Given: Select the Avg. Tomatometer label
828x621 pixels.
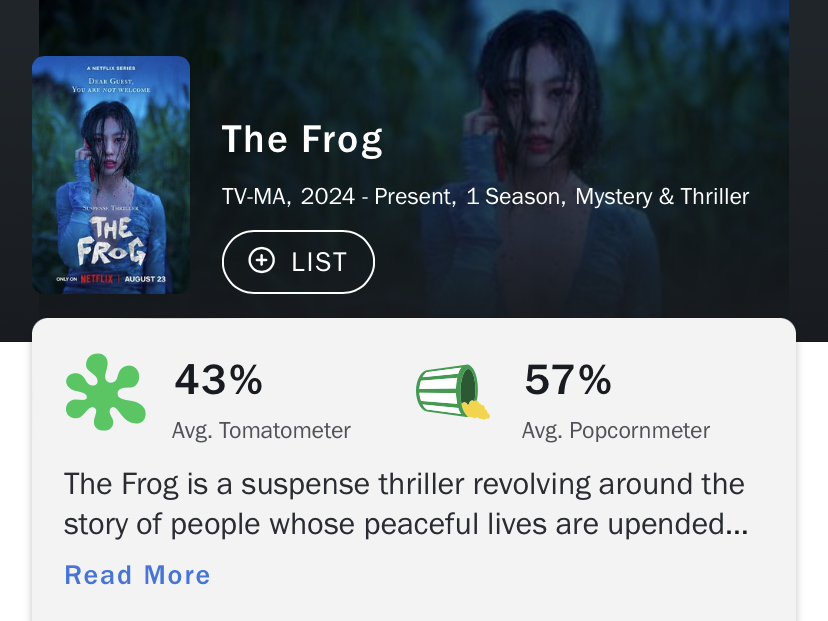Looking at the screenshot, I should [261, 431].
